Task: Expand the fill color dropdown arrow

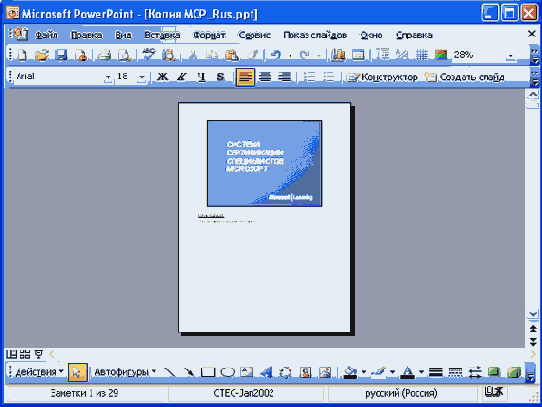Action: 364,372
